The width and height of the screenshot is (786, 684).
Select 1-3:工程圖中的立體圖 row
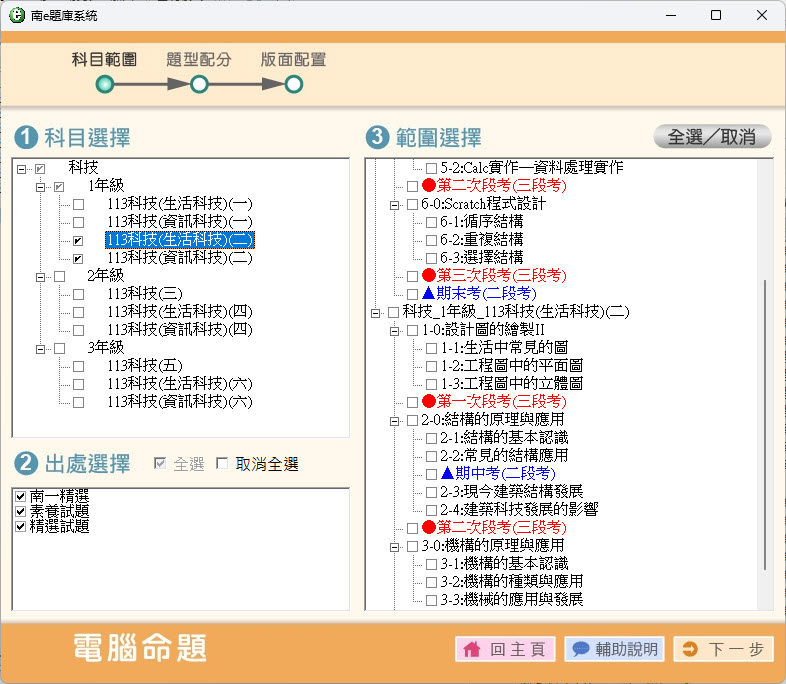click(511, 384)
